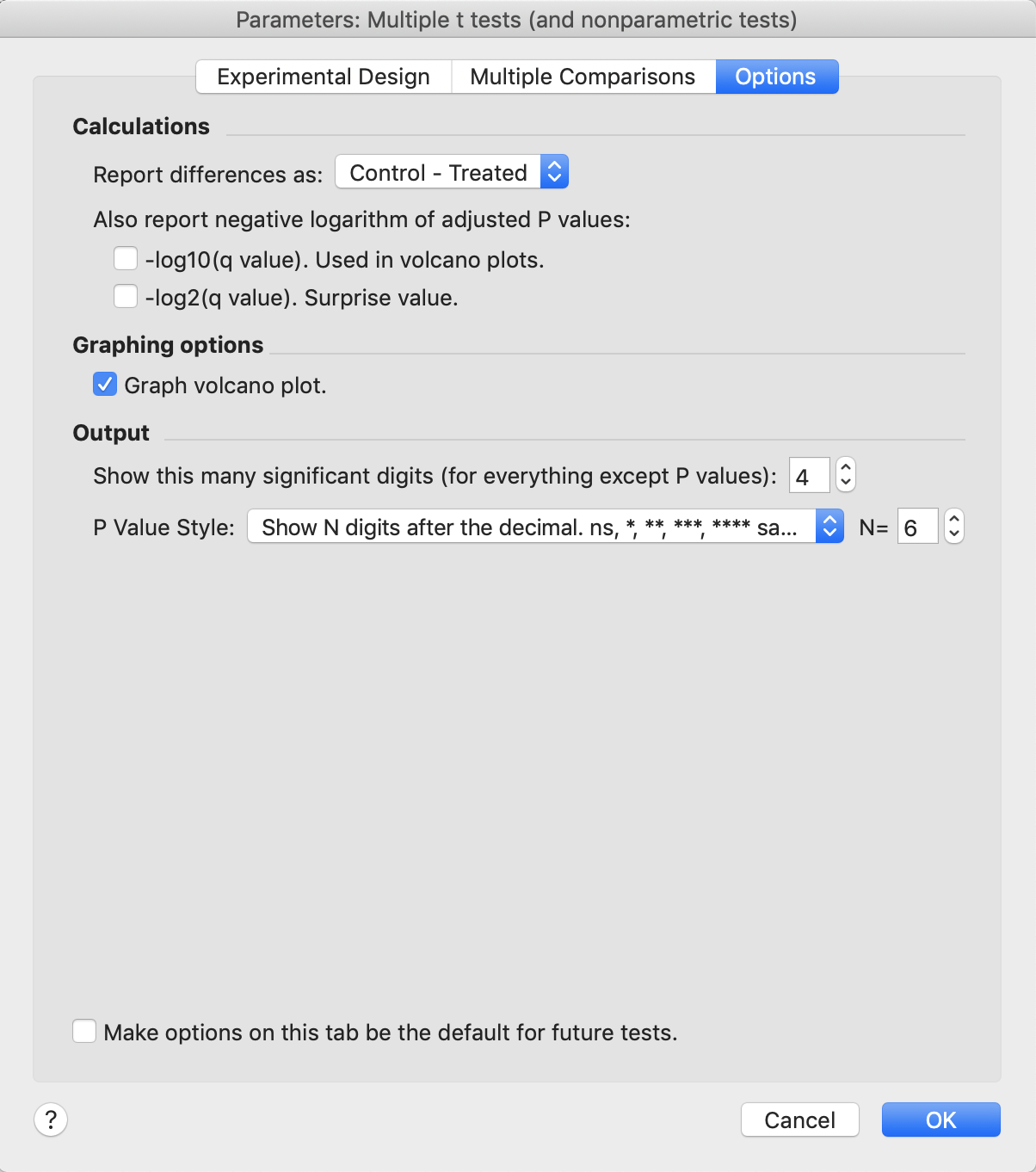
Task: Check the -log2(q value) Surprise value option
Action: [126, 297]
